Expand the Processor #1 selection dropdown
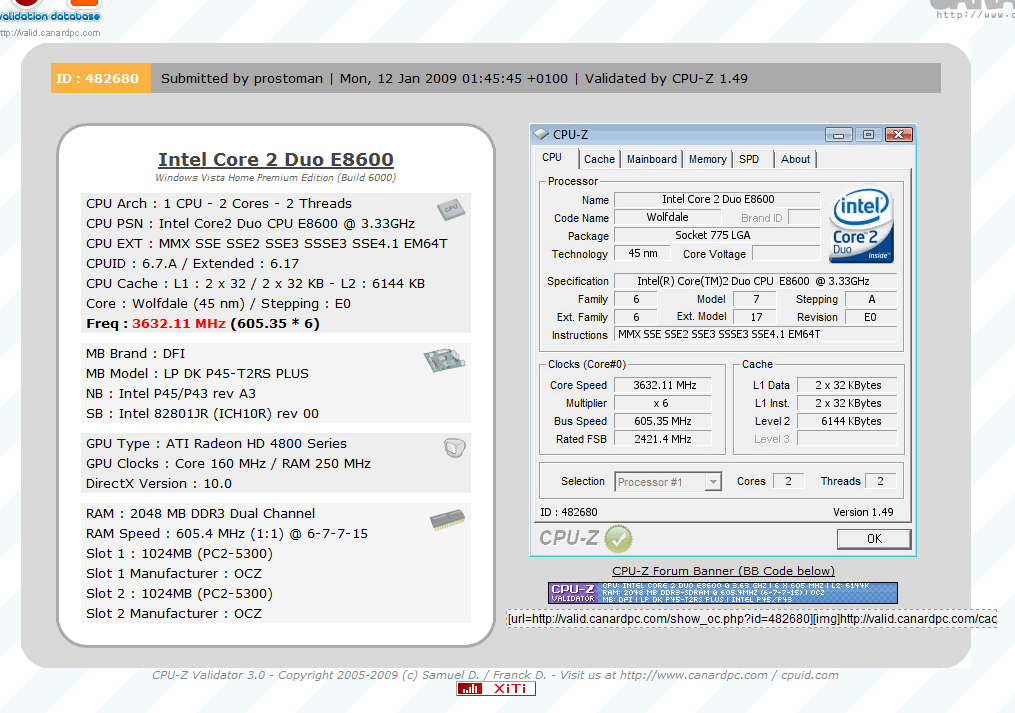This screenshot has width=1015, height=713. (713, 482)
